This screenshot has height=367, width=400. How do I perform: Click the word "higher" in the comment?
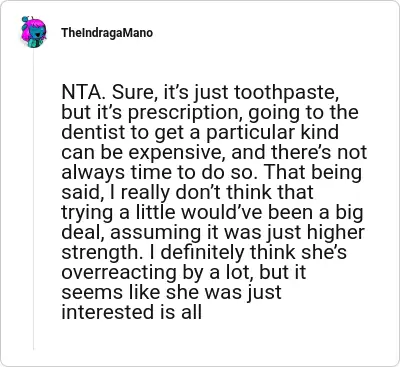coord(336,232)
